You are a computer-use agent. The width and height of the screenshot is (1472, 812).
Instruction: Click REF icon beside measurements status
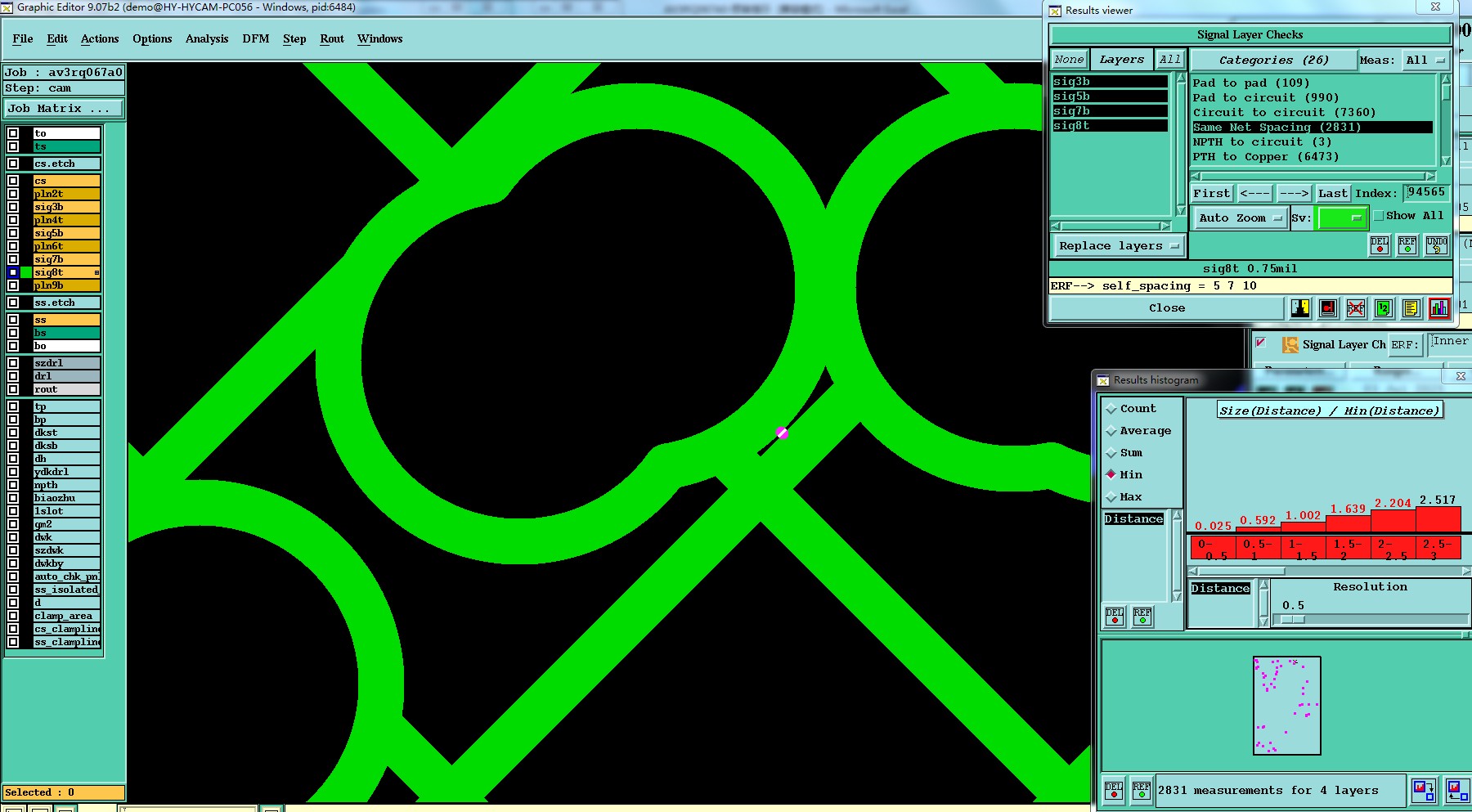1142,791
